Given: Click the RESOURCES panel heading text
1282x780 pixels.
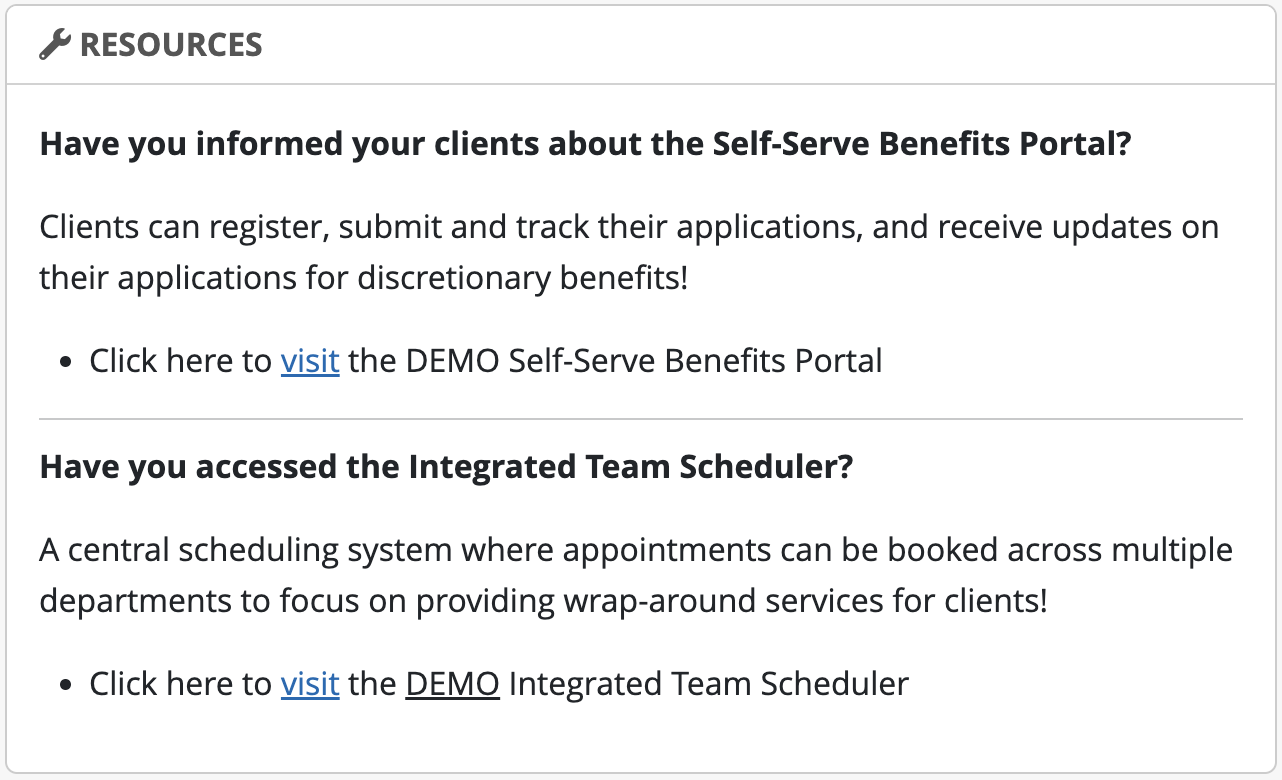Looking at the screenshot, I should (171, 45).
